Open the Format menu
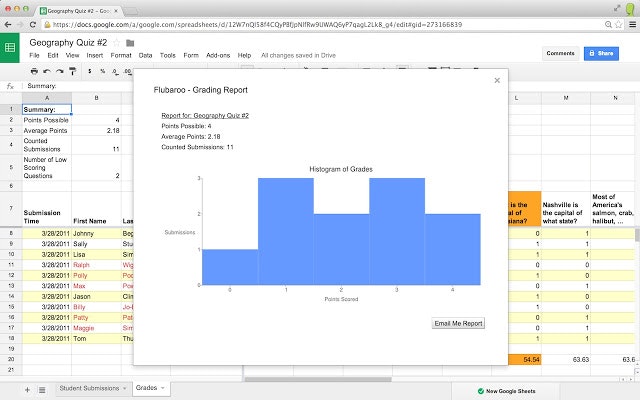Screen dimensions: 640x400 coord(121,55)
